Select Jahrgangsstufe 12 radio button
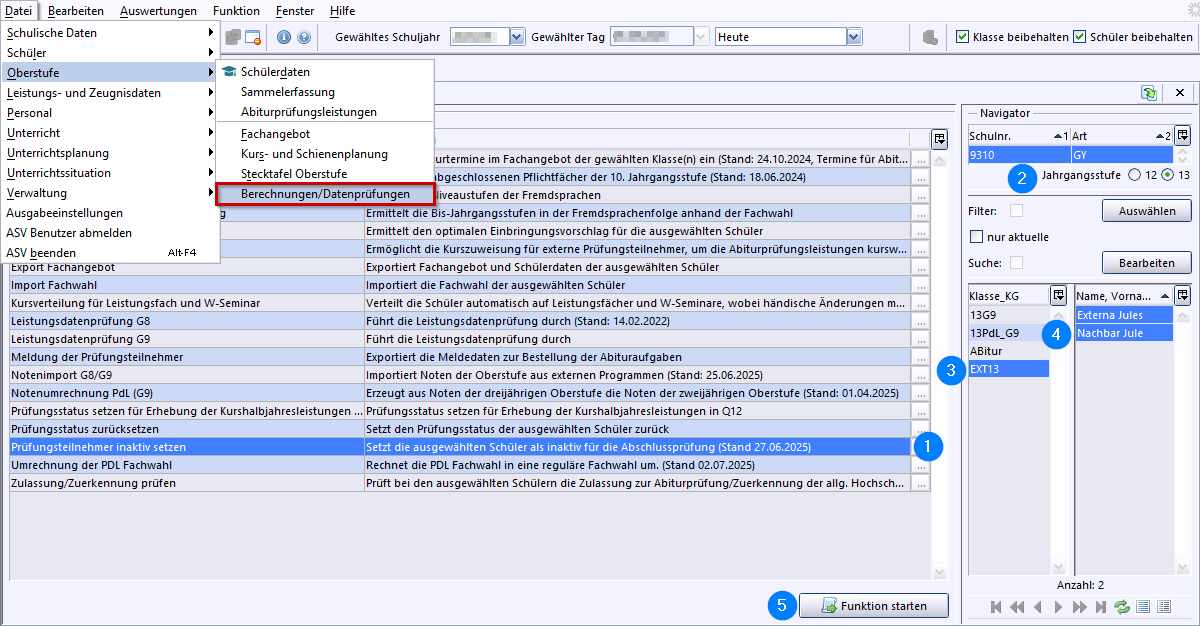The height and width of the screenshot is (626, 1200). coord(1134,175)
